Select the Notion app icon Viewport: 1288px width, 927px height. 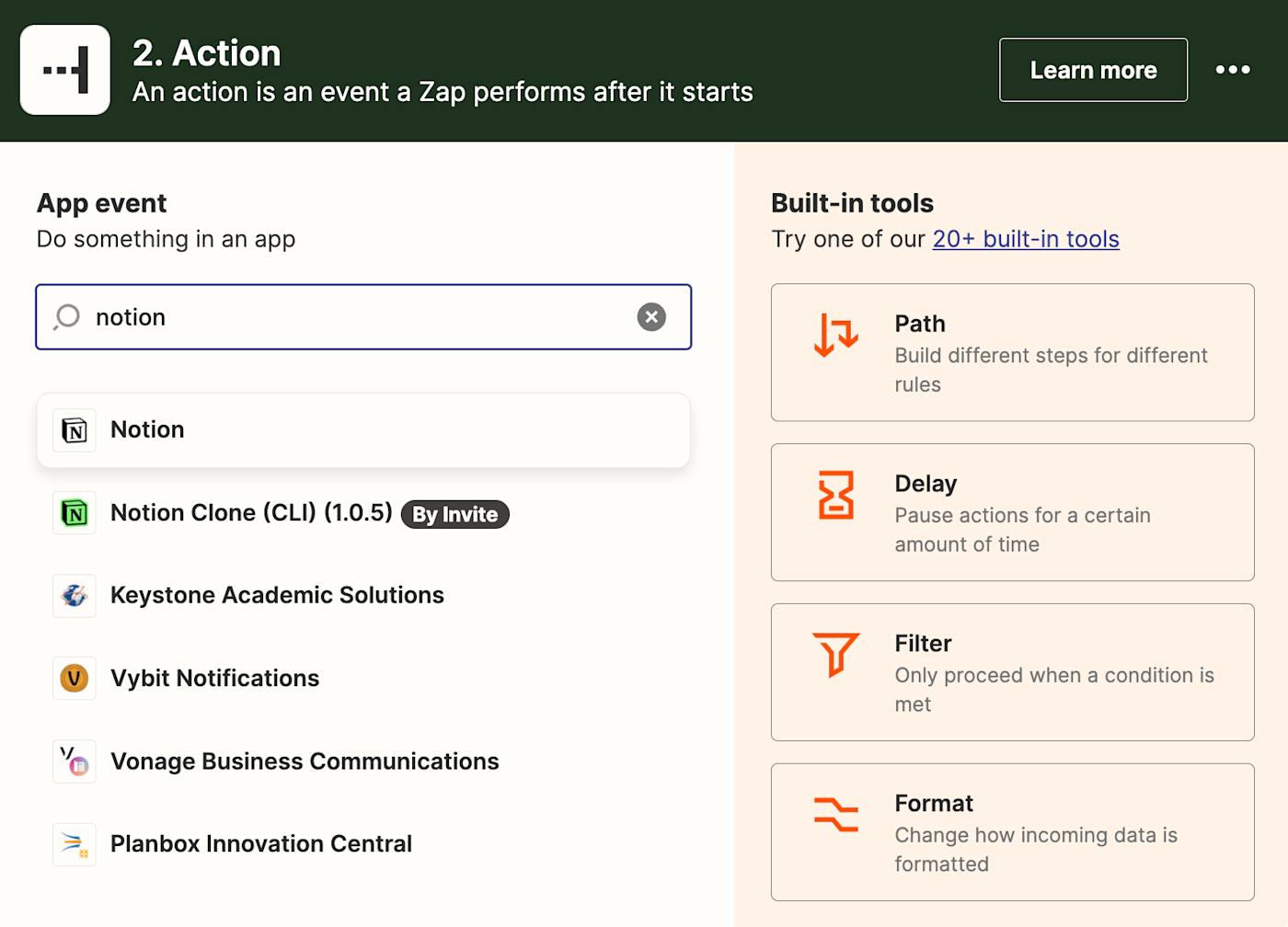[75, 430]
